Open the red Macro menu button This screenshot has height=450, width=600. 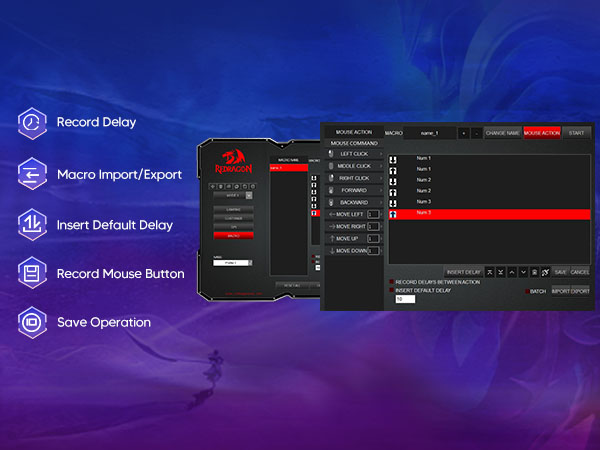pyautogui.click(x=232, y=235)
